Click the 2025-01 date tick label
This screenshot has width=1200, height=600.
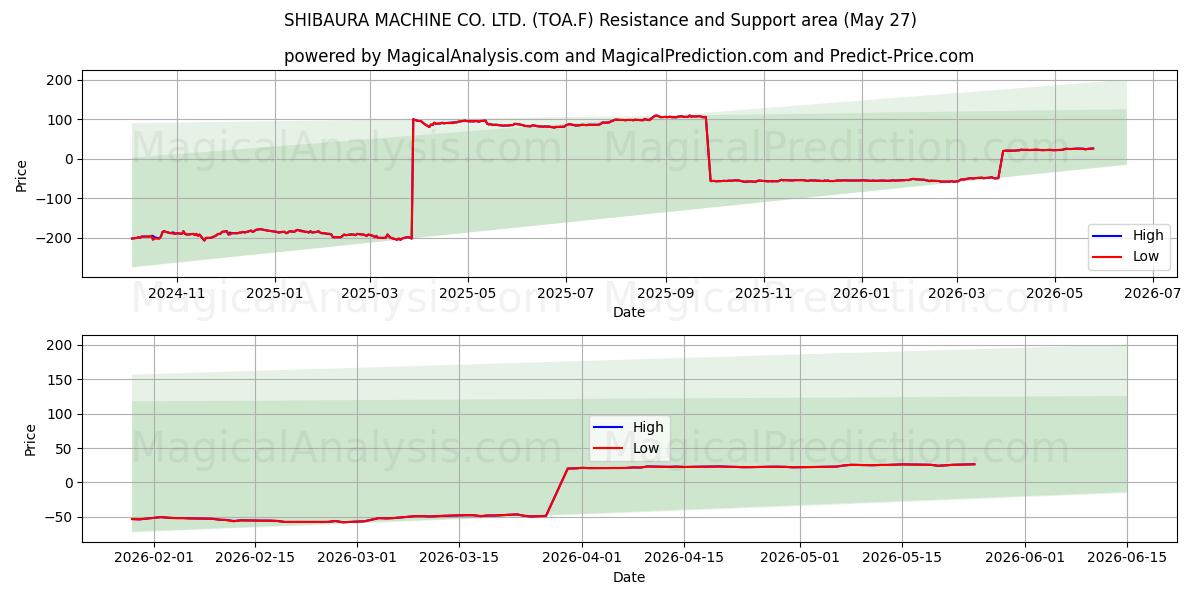(274, 293)
